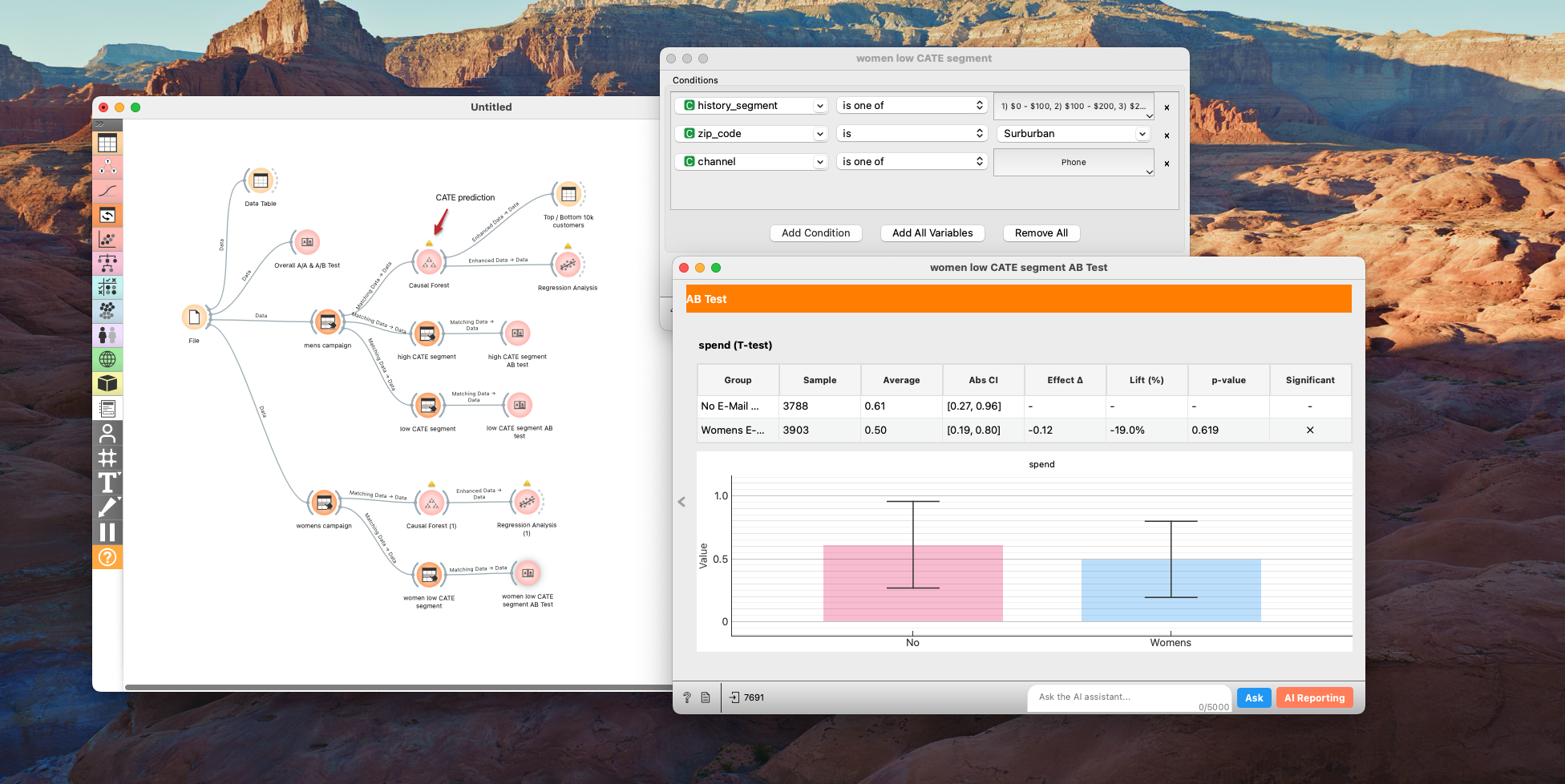Select the Causal Forest node under CATE prediction
1565x784 pixels.
[x=429, y=262]
